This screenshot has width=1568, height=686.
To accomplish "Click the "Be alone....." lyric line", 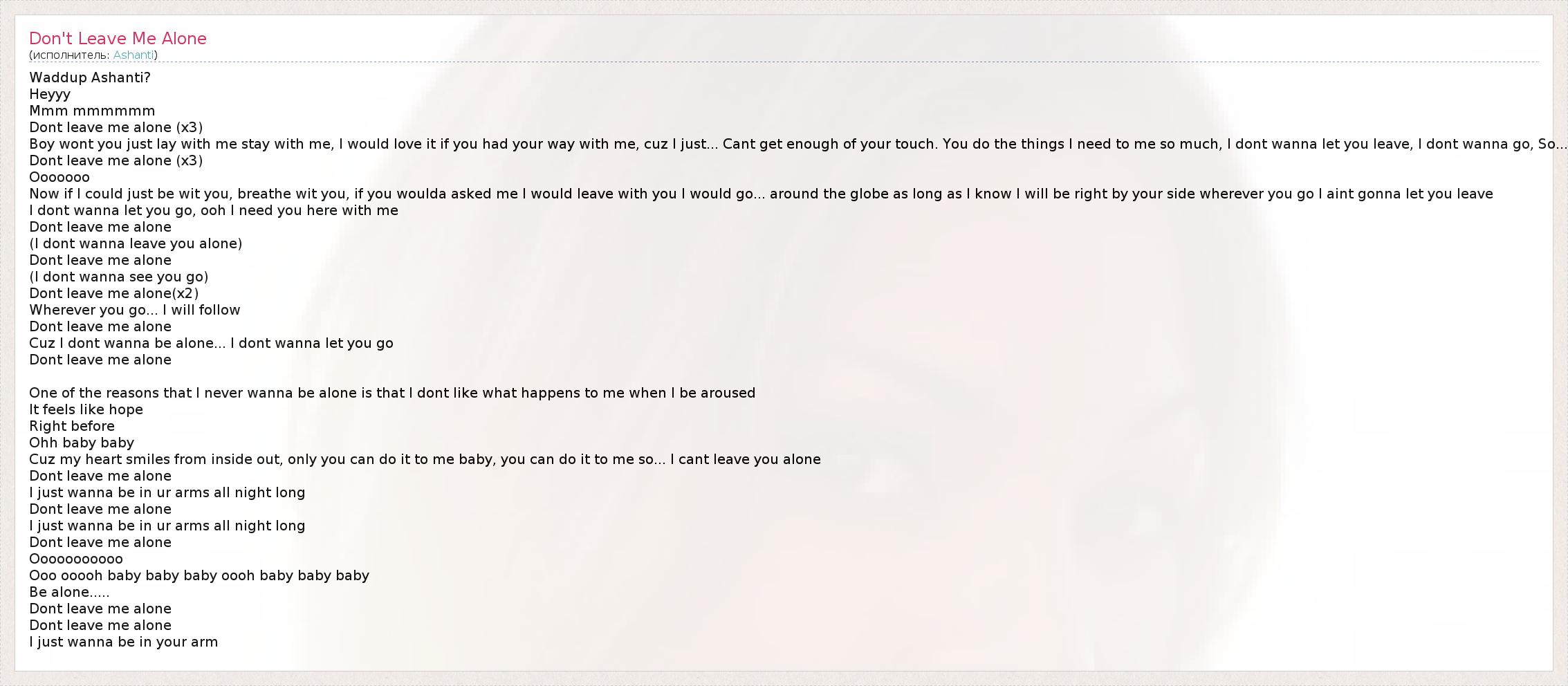I will 69,592.
